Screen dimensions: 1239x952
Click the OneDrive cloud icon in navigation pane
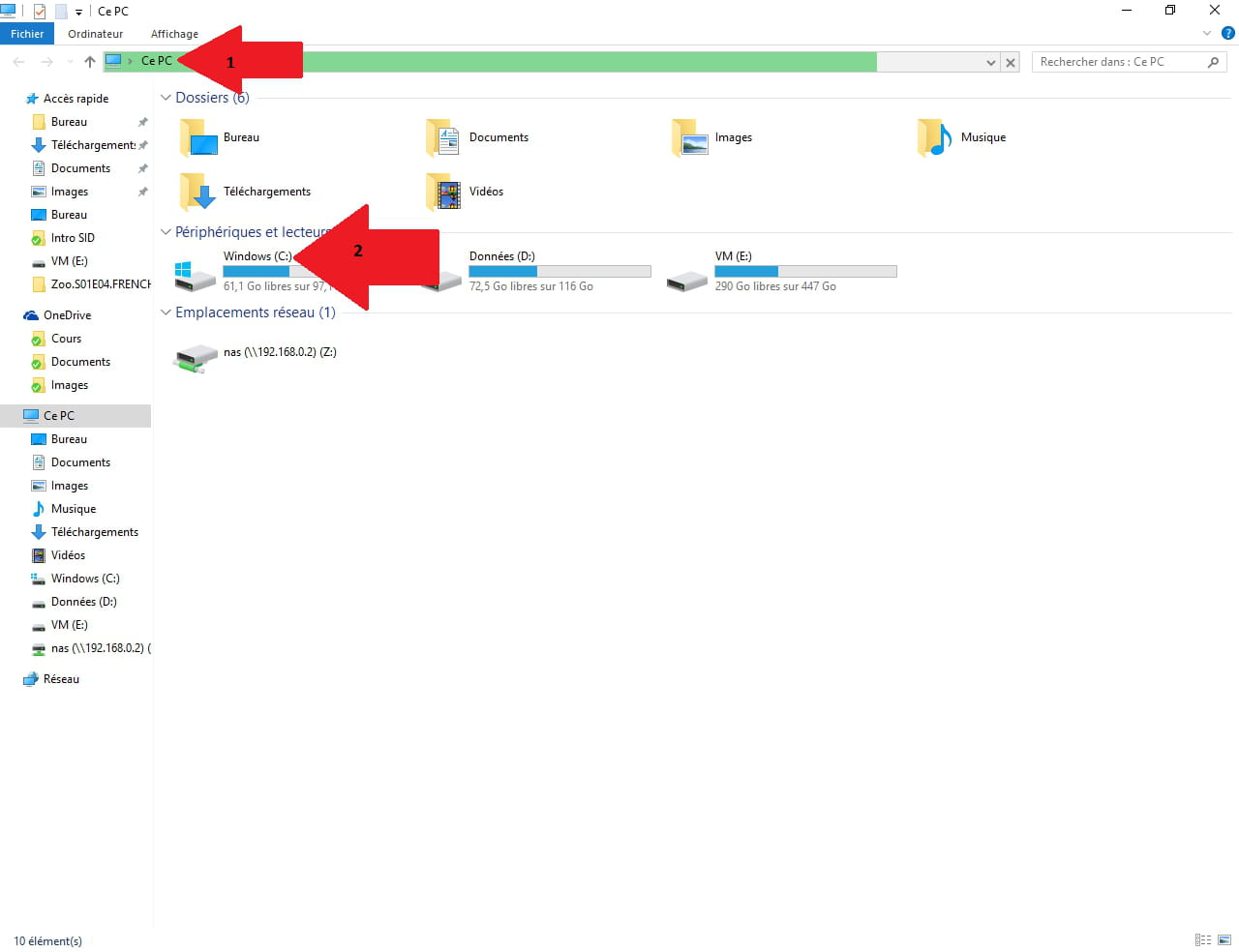point(31,315)
